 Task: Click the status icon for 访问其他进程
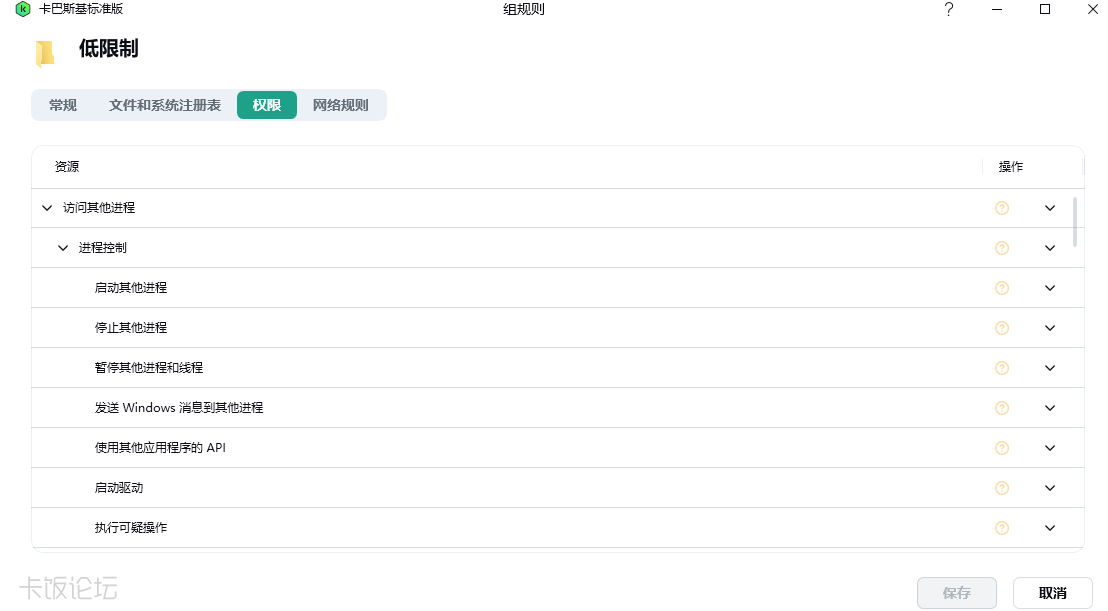coord(1001,208)
